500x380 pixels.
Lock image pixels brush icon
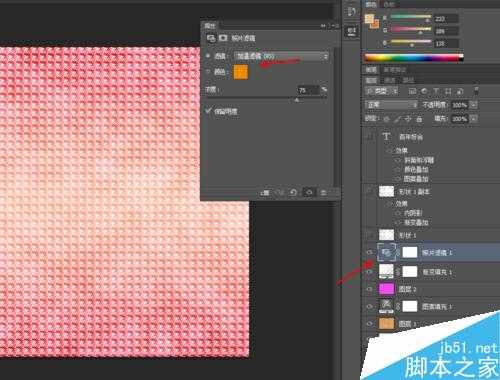click(397, 119)
